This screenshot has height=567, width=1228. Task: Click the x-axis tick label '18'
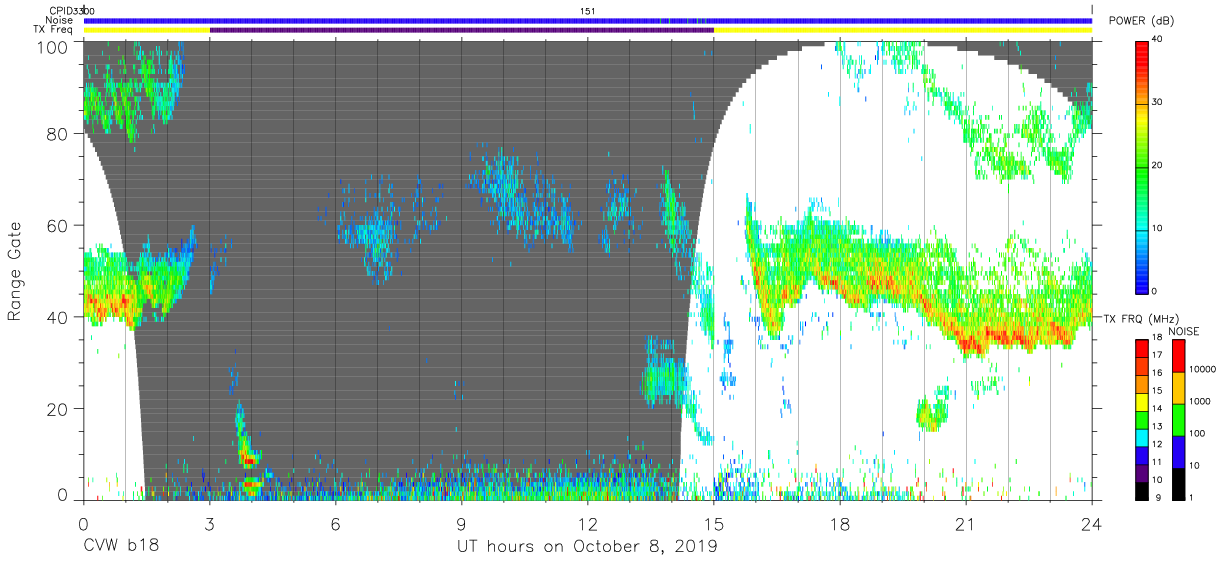coord(840,523)
